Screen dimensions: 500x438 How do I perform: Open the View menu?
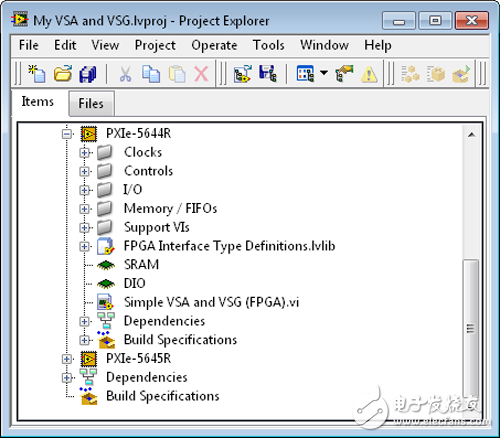click(105, 45)
